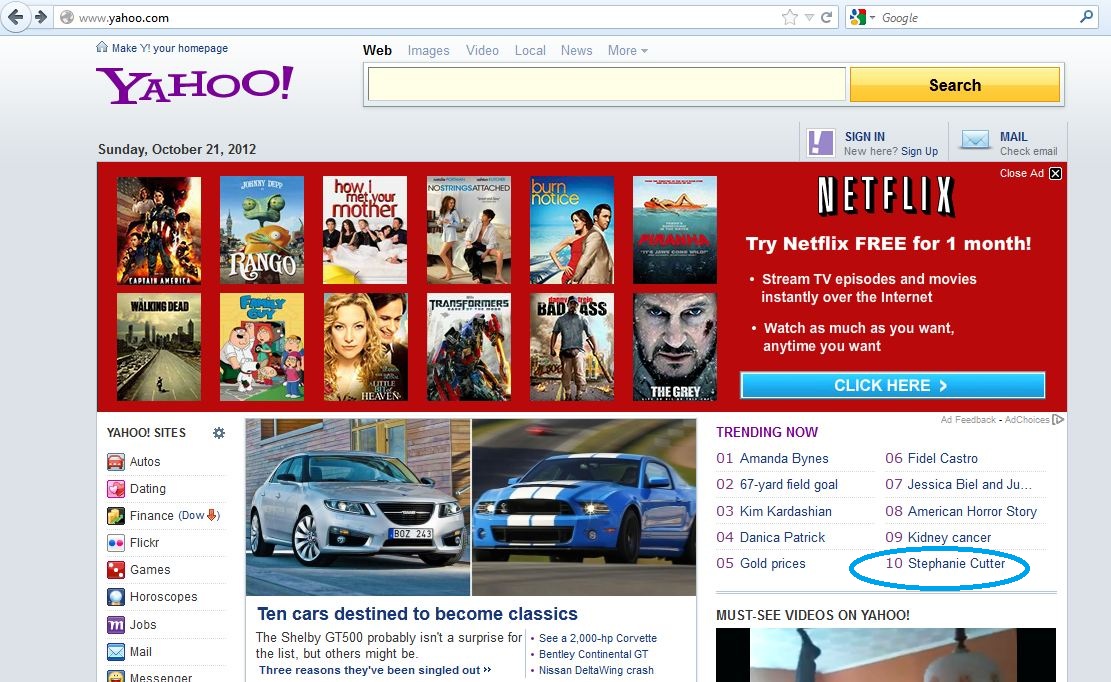Select the News search tab
This screenshot has width=1111, height=682.
pyautogui.click(x=576, y=50)
